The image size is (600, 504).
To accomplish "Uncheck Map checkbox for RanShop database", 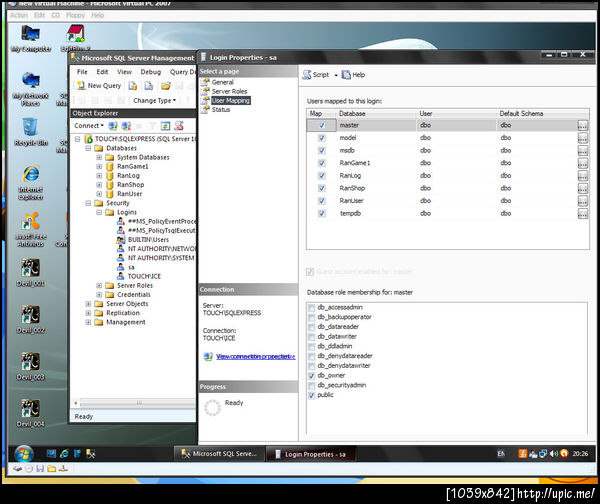I will tap(322, 188).
